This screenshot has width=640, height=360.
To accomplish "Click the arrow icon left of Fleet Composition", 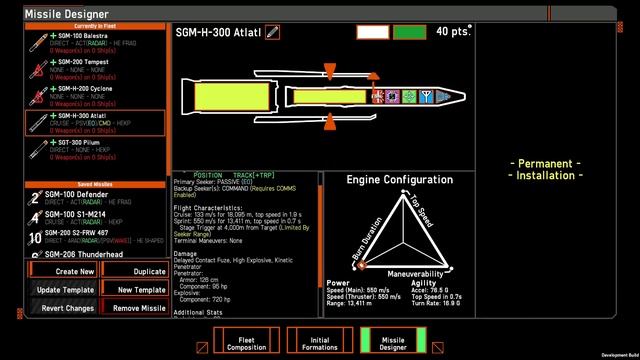I will click(x=202, y=348).
